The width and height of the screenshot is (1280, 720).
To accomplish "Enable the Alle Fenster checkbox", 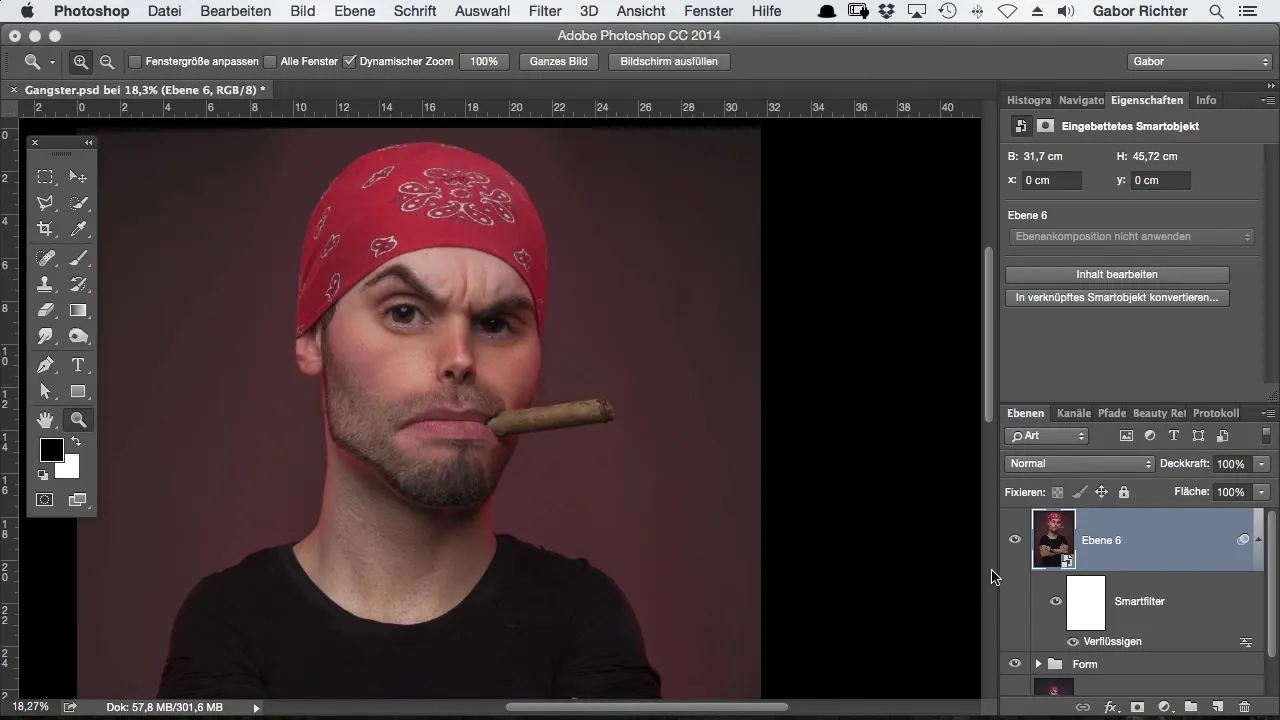I will pyautogui.click(x=270, y=62).
